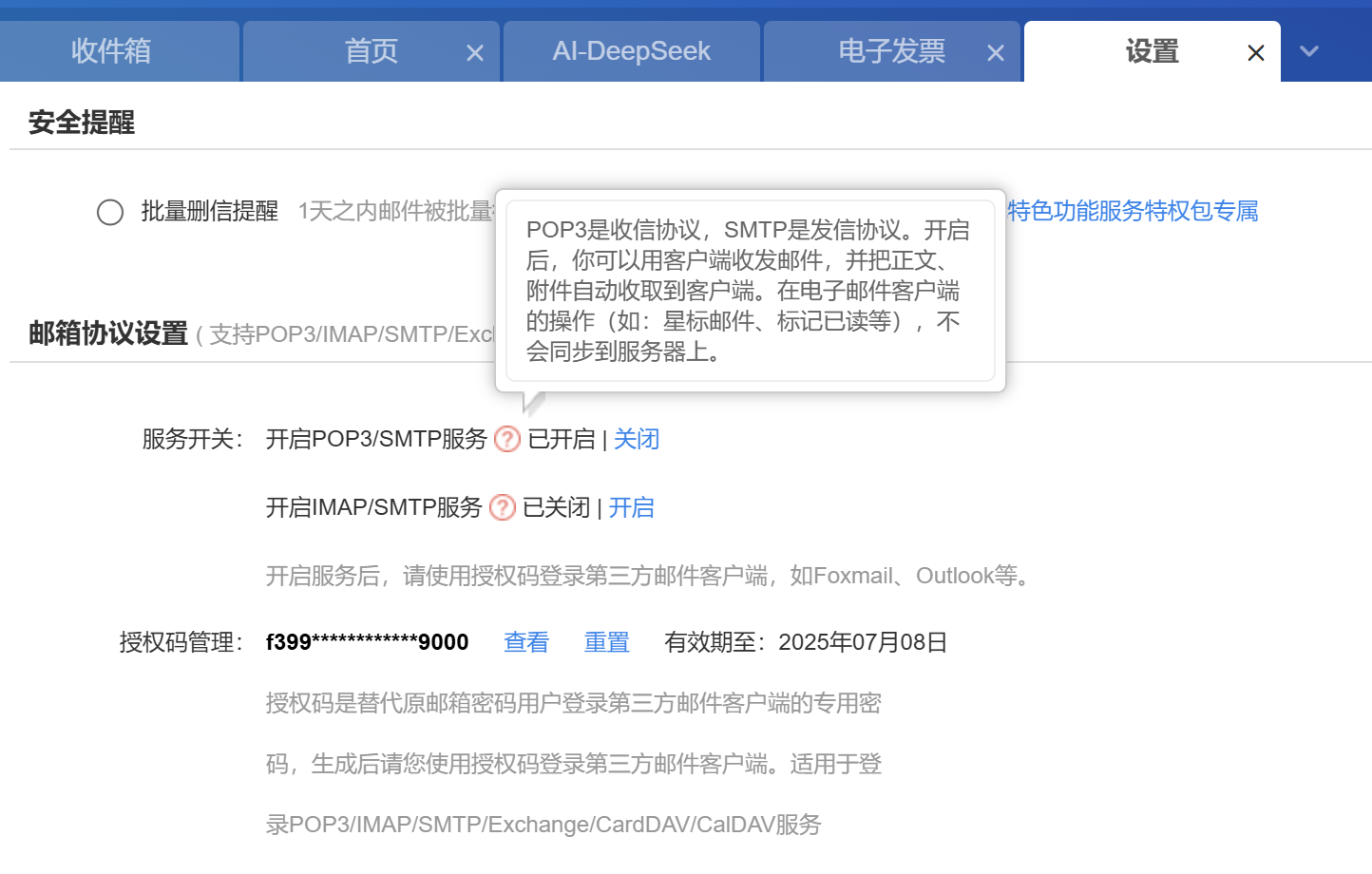This screenshot has width=1372, height=874.
Task: Click the 安全提醒 section heading
Action: pyautogui.click(x=82, y=123)
